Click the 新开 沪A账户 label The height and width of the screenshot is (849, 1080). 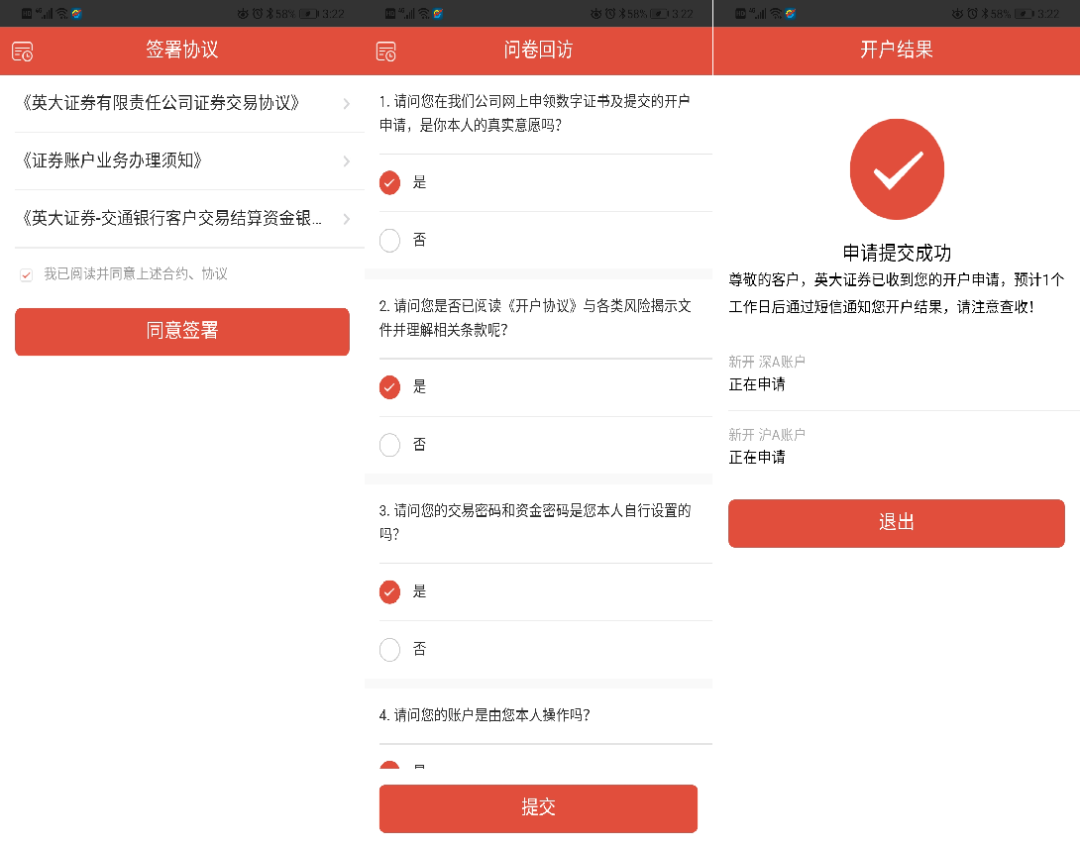click(767, 434)
